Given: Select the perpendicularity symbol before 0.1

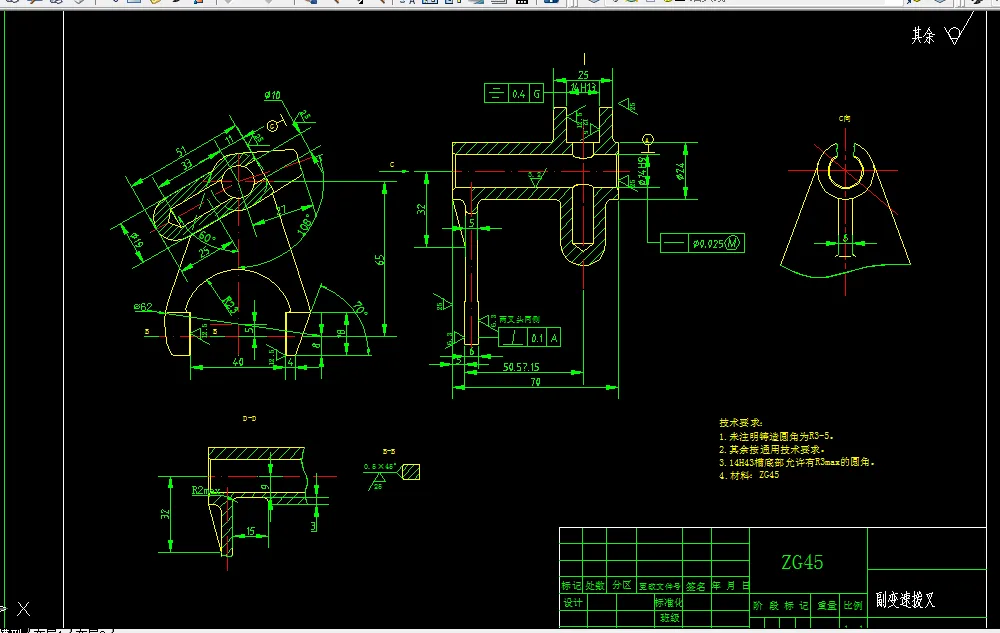Looking at the screenshot, I should (x=513, y=338).
